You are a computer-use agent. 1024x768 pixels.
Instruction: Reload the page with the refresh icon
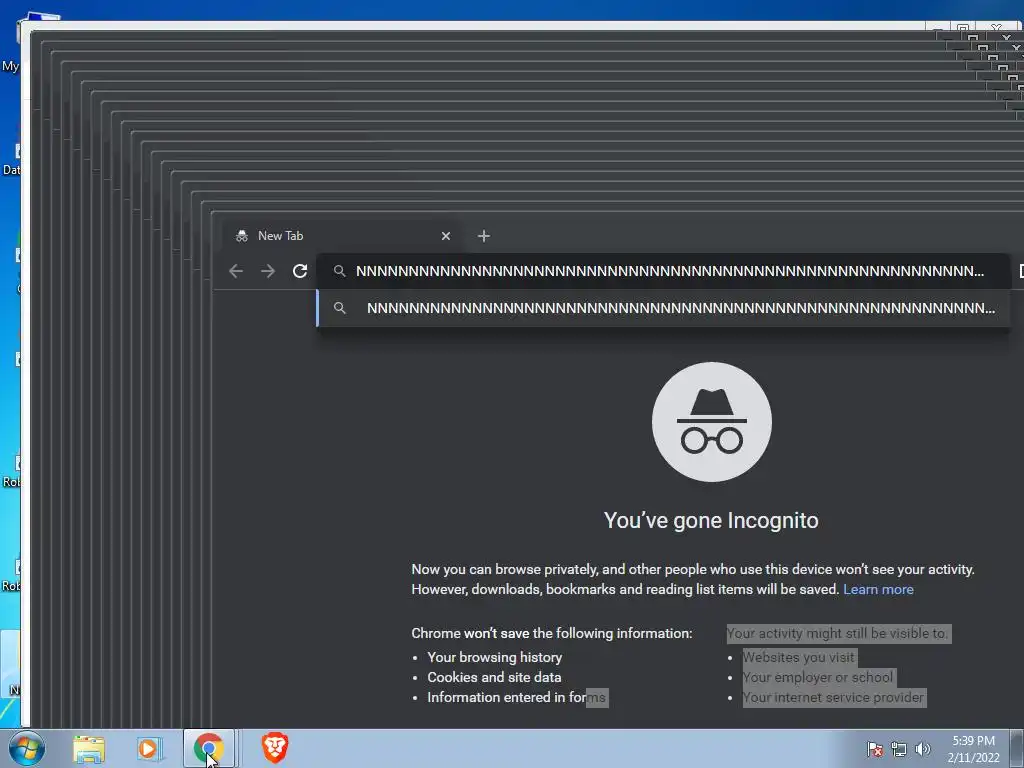300,271
